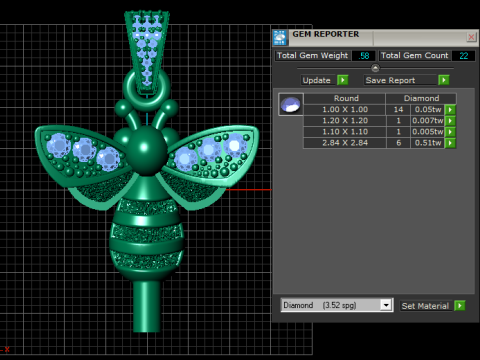Click the green arrow beside Save Report

click(x=444, y=80)
